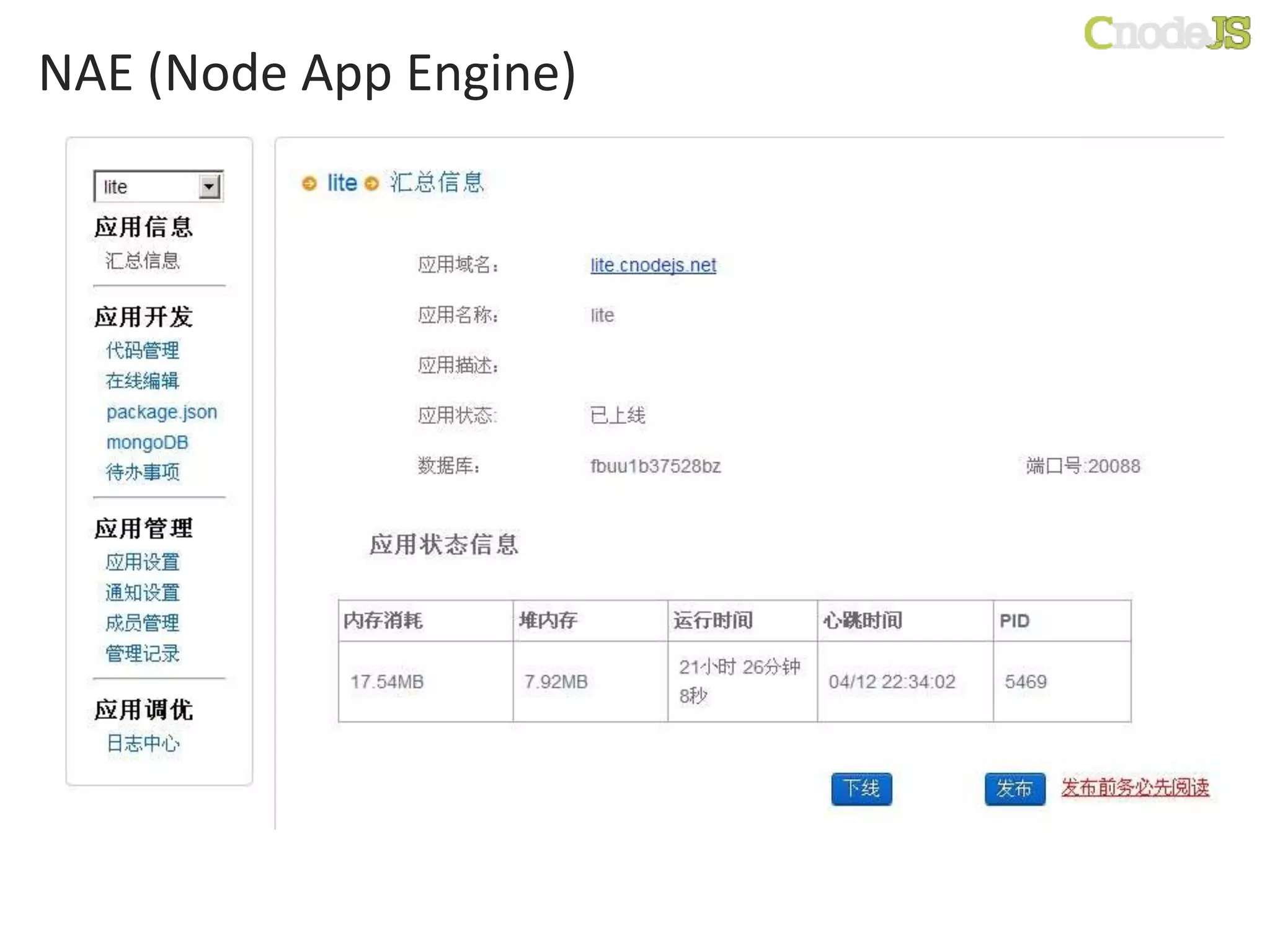
Task: Select the database name fbuu1b37528bz
Action: coord(655,466)
